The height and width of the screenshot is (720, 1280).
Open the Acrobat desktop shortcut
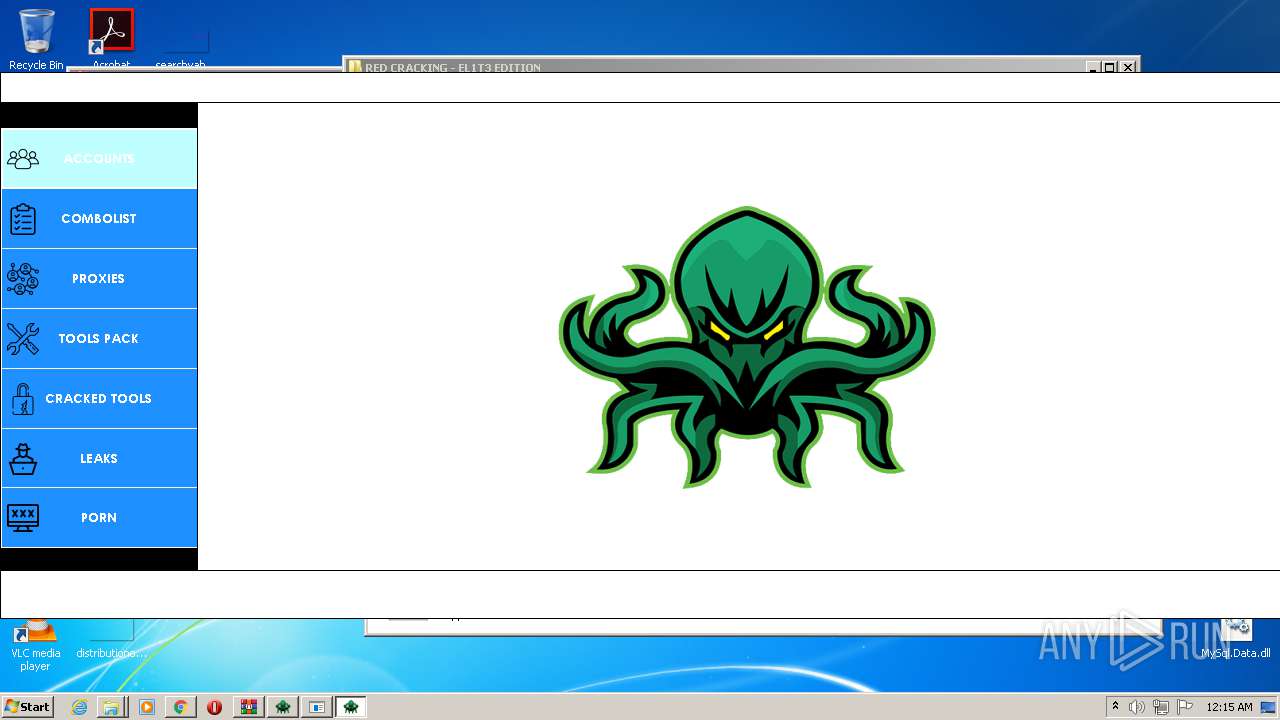pyautogui.click(x=111, y=39)
